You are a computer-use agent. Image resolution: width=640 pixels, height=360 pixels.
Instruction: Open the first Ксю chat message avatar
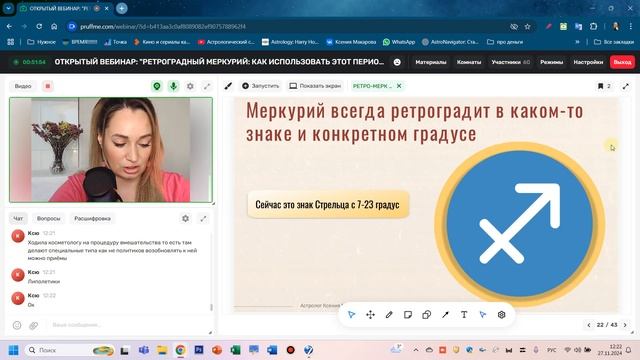[x=18, y=236]
